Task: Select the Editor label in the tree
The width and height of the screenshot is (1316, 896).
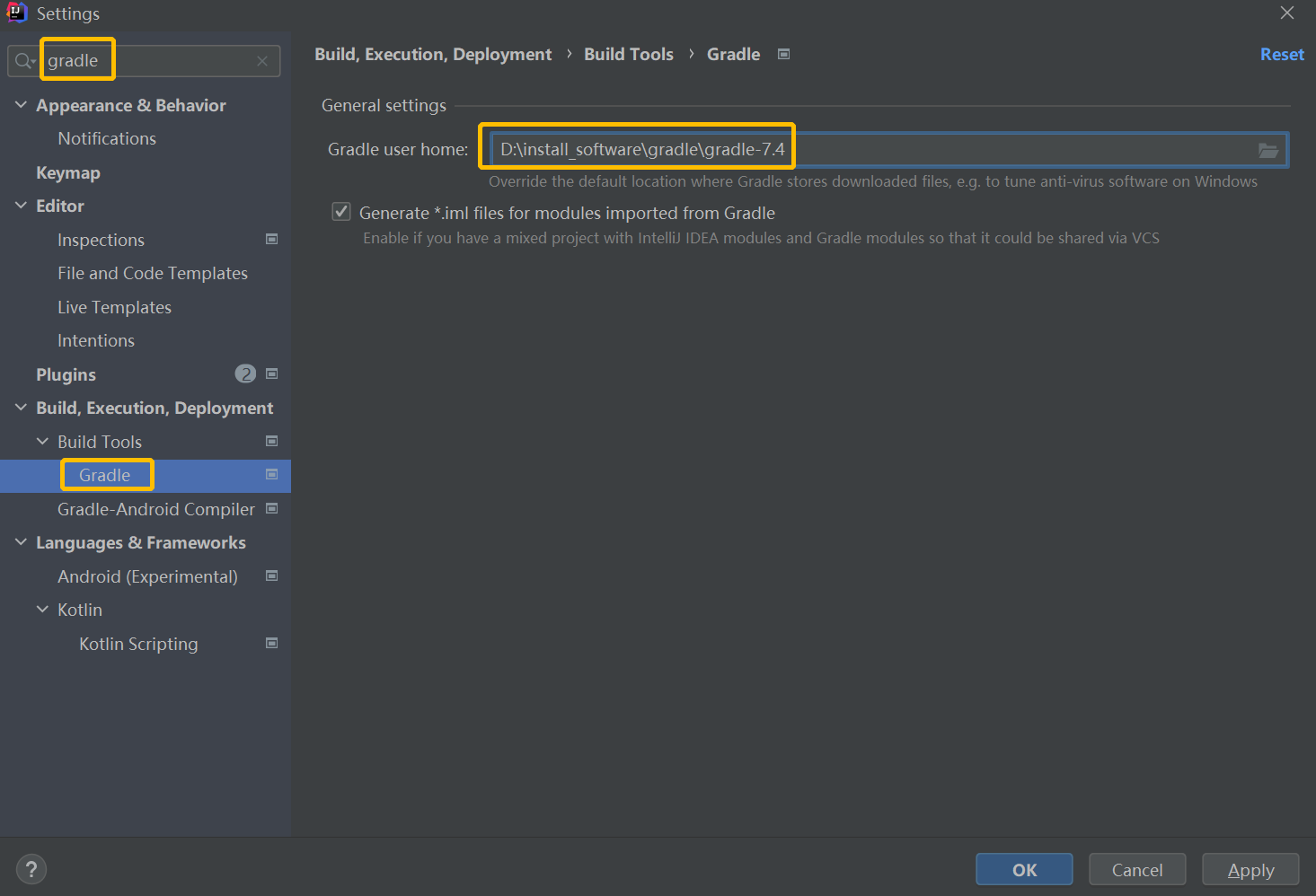Action: 60,206
